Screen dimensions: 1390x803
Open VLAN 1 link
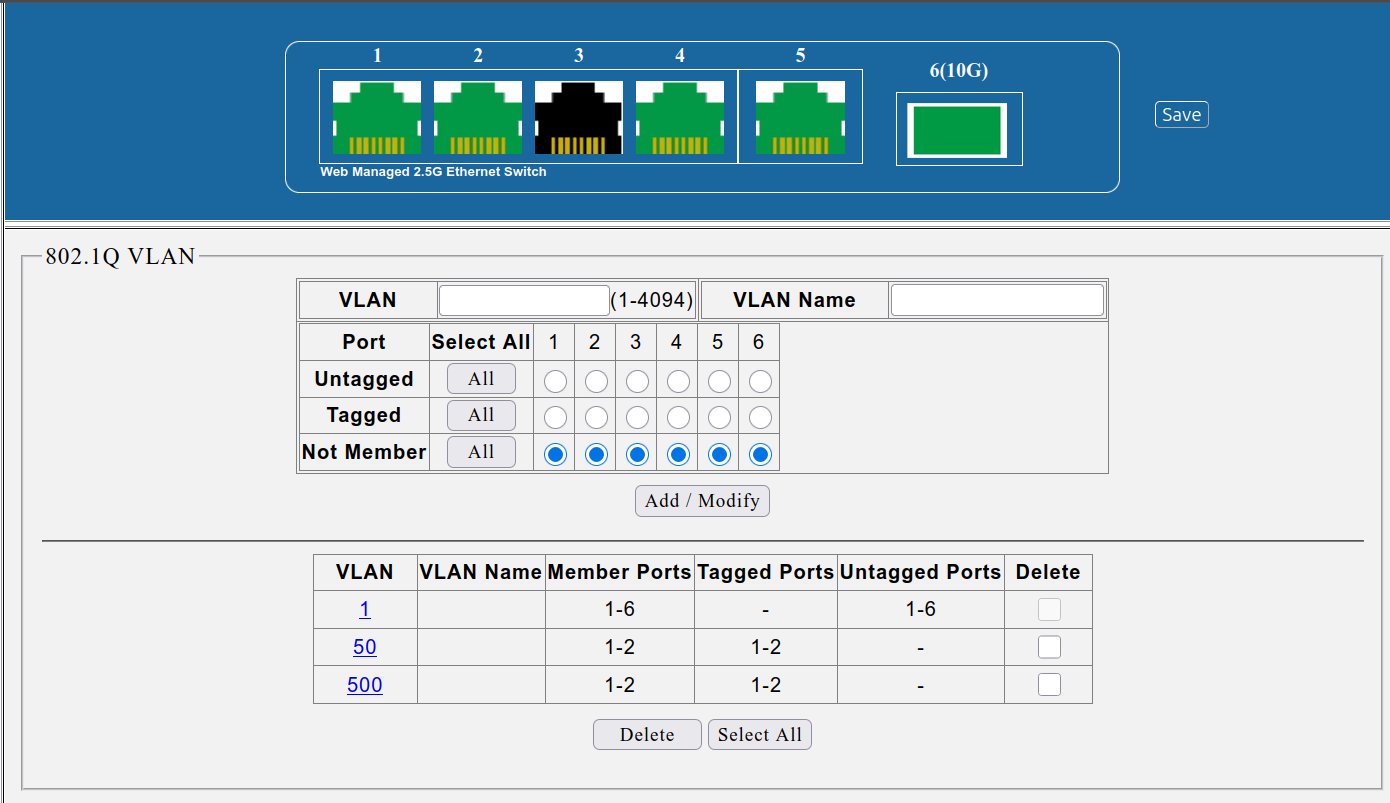365,609
